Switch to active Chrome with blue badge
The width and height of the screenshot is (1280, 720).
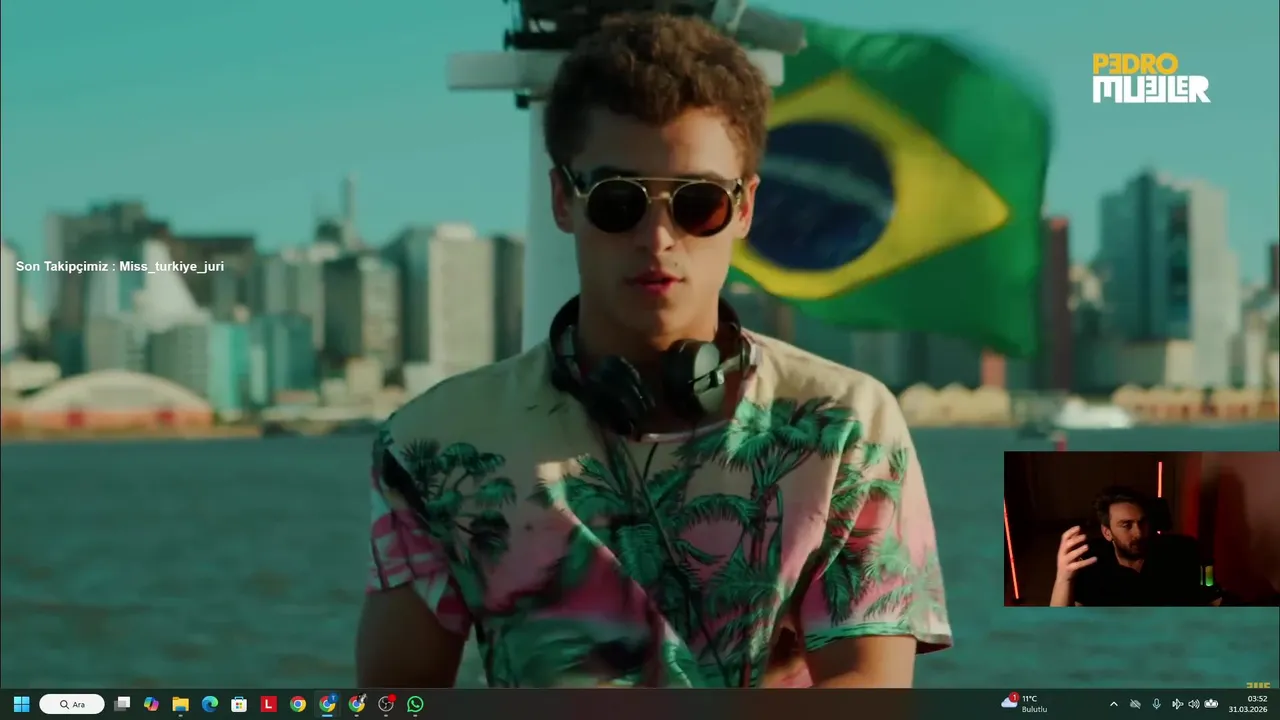[327, 704]
